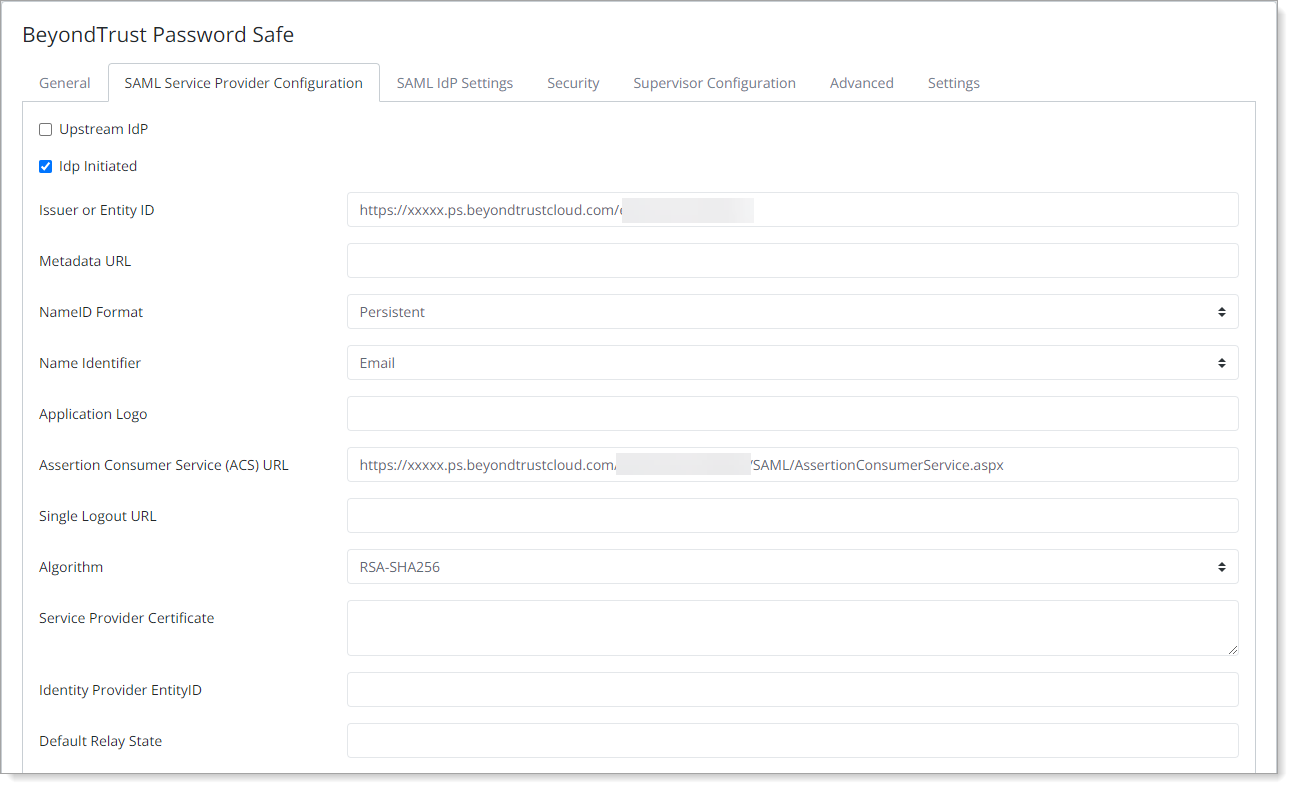This screenshot has width=1293, height=789.
Task: Open the Settings tab
Action: tap(954, 83)
